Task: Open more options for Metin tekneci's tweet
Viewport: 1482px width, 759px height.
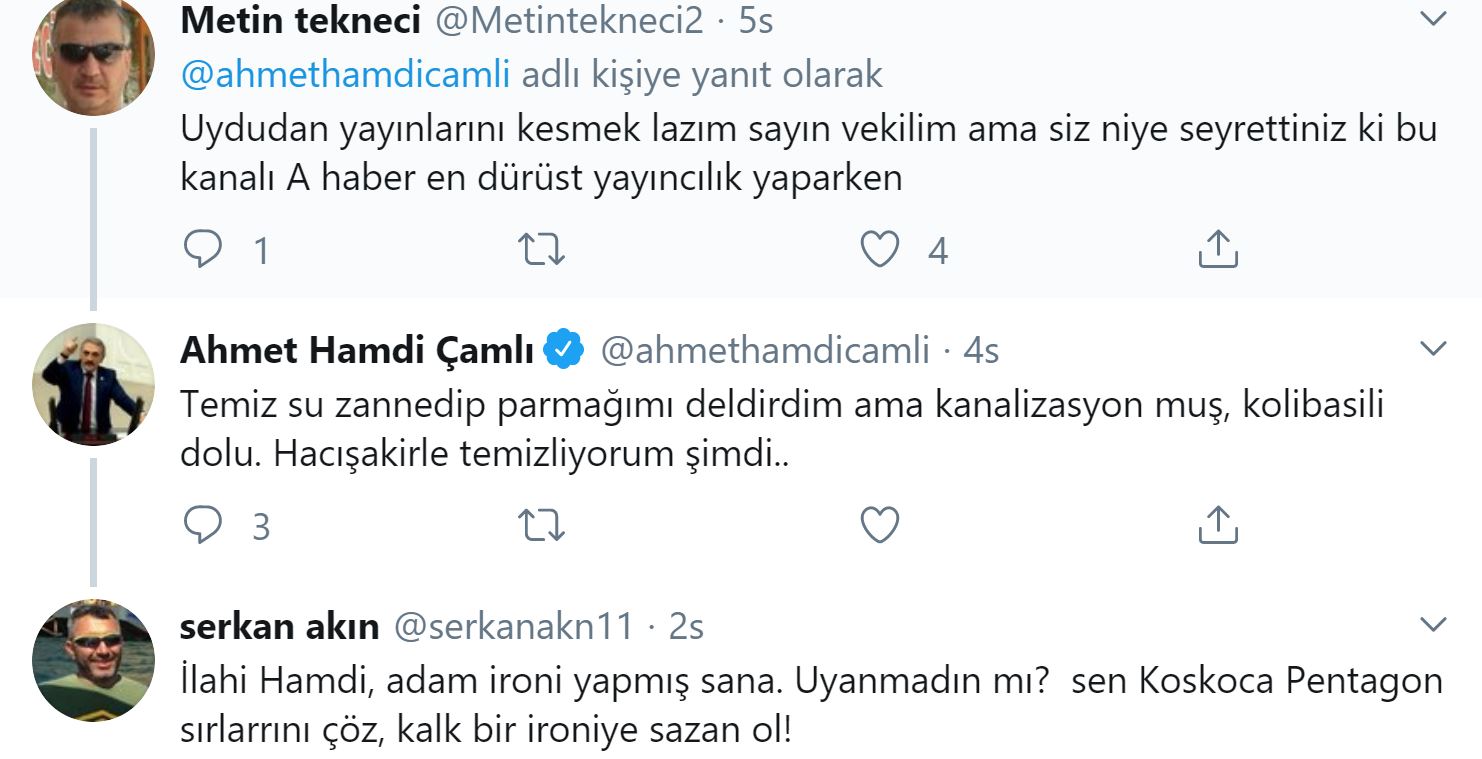Action: pos(1433,20)
